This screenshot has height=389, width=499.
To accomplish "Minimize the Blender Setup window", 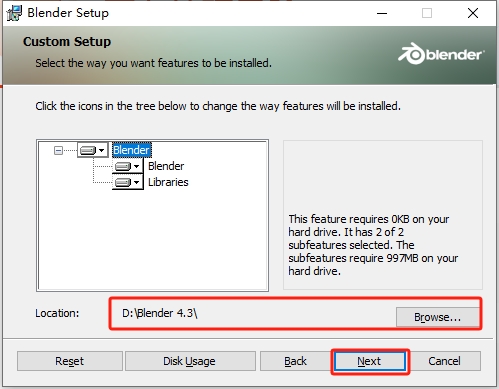I will [382, 13].
